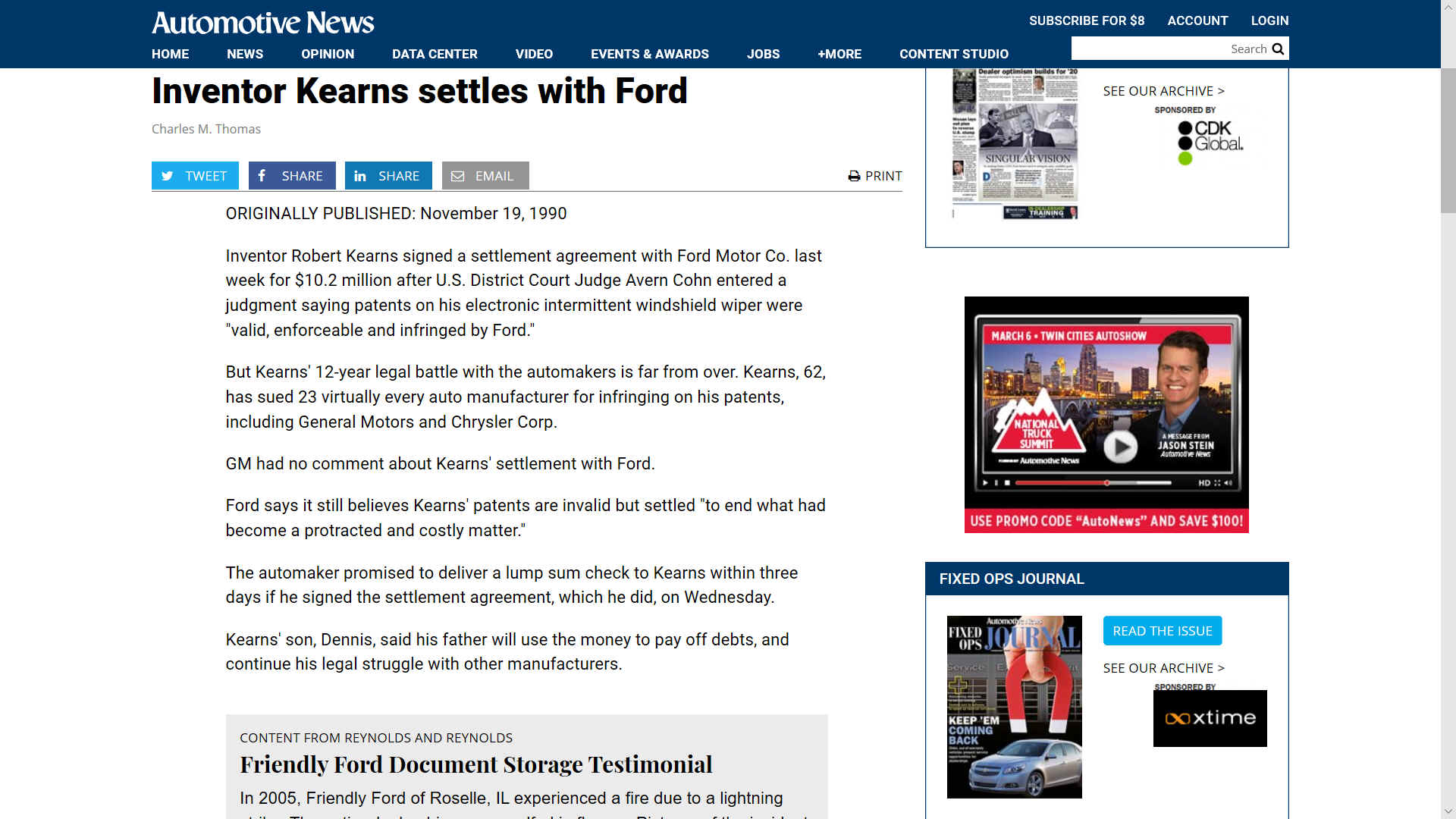Screen dimensions: 1456x819
Task: Print the article
Action: pyautogui.click(x=875, y=176)
